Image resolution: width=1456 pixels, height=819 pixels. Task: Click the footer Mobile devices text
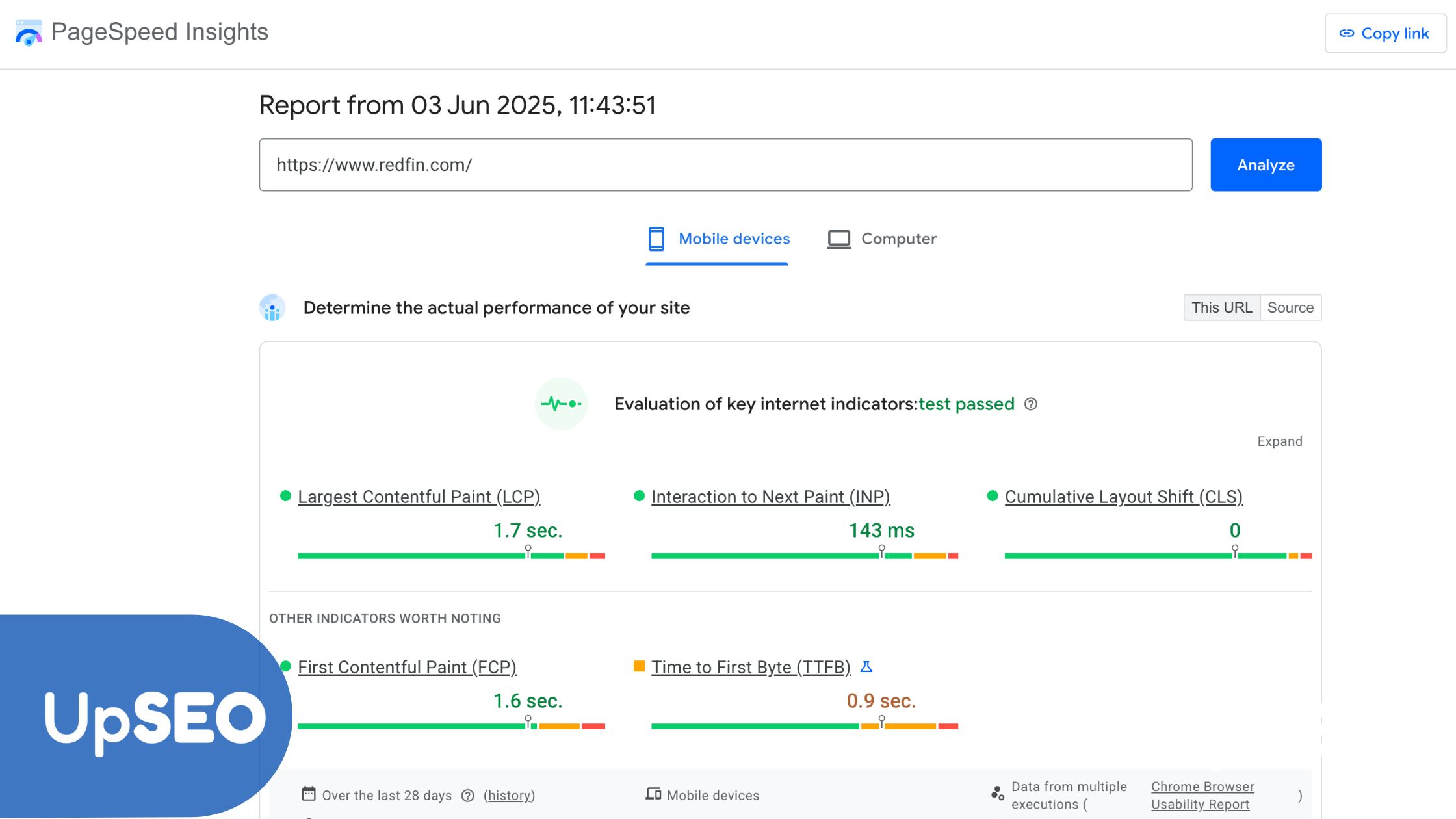(713, 796)
